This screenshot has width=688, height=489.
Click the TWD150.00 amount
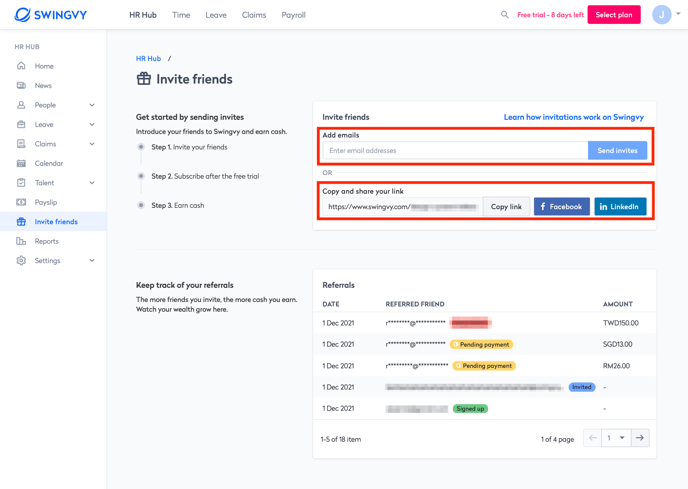coord(620,323)
